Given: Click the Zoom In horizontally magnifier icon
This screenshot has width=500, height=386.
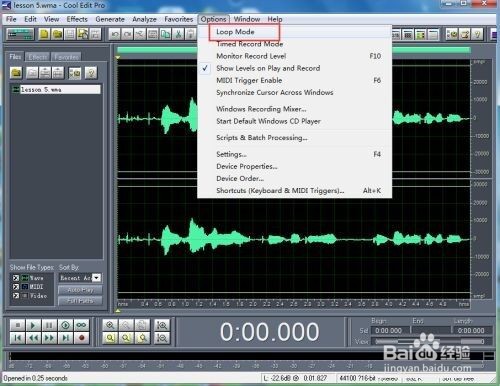Looking at the screenshot, I should 110,325.
